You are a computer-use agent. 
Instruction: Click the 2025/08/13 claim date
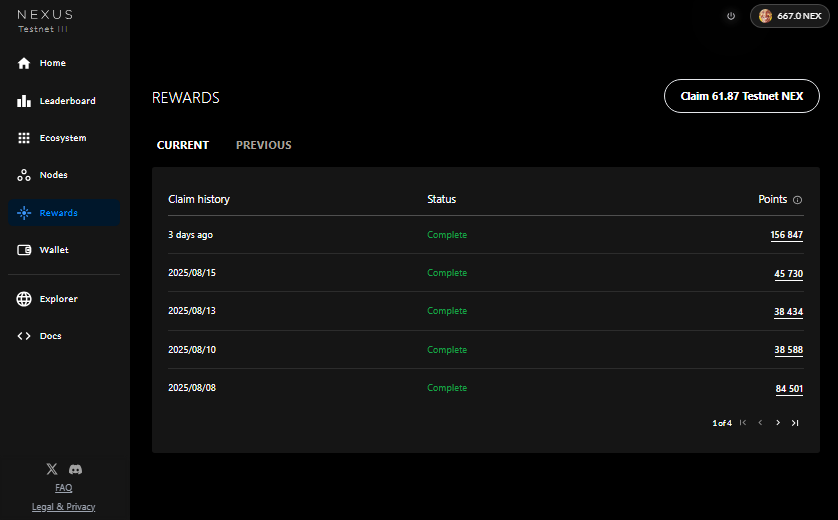pos(192,311)
